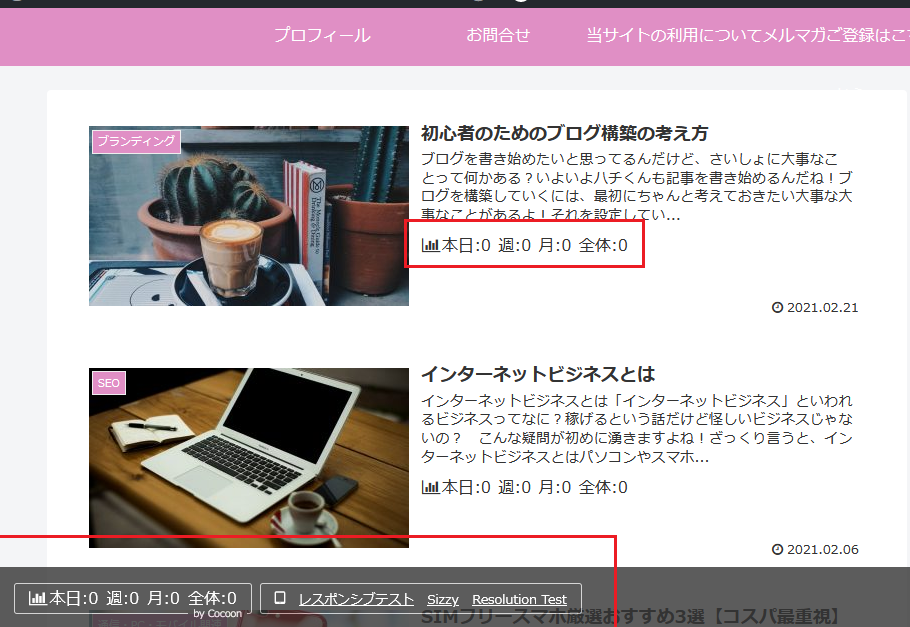
Task: Go to 当サイトの利用について page
Action: [673, 35]
